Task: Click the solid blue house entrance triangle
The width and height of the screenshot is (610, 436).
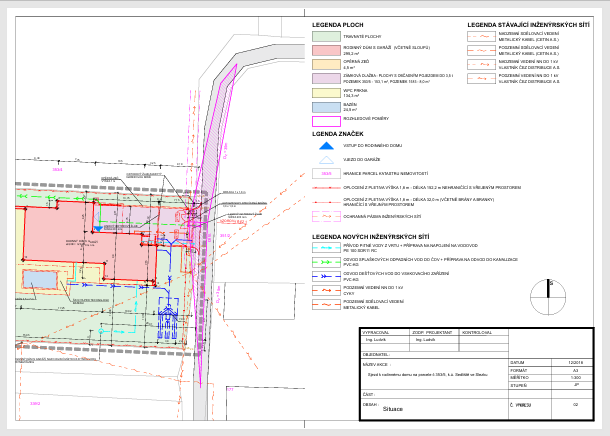Action: pyautogui.click(x=326, y=144)
